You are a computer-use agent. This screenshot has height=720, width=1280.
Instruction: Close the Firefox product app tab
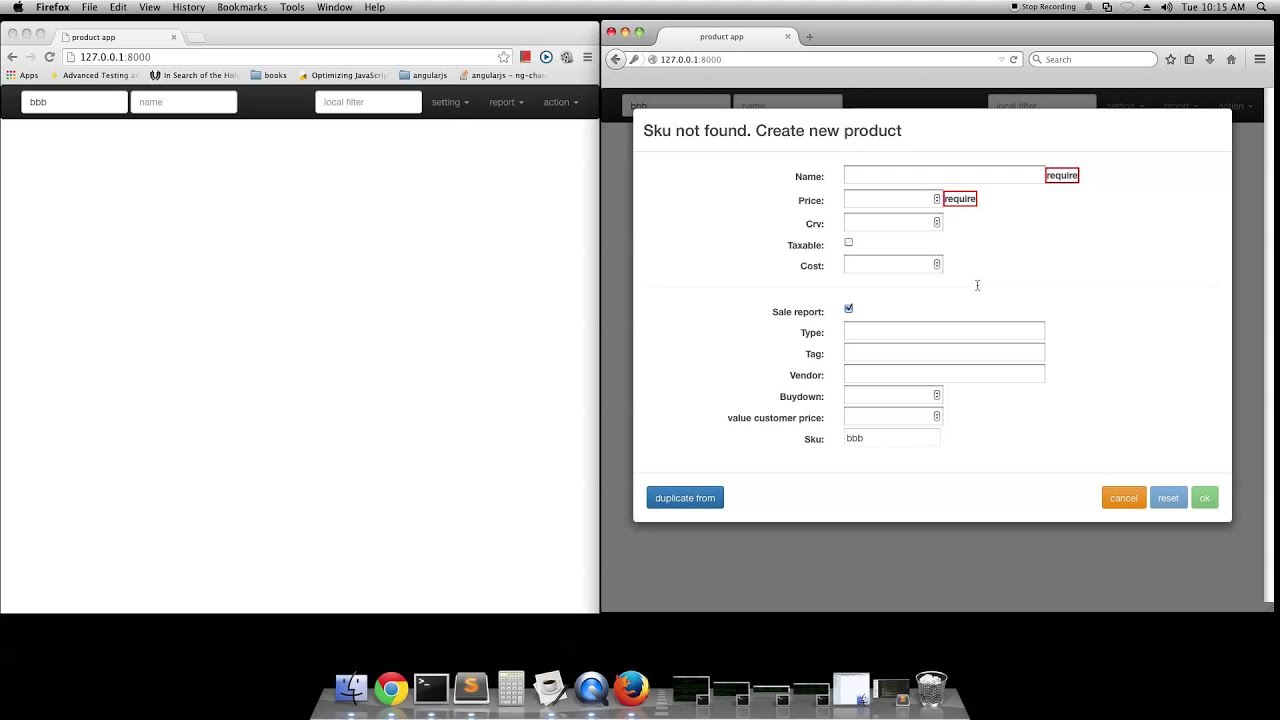(787, 36)
